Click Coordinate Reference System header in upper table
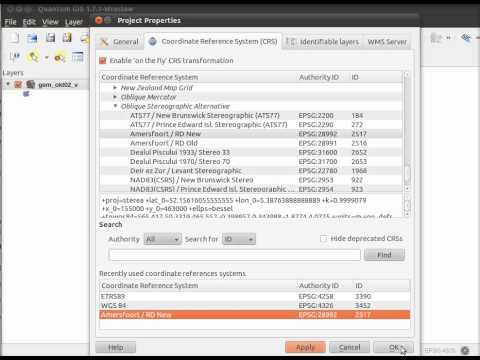 (x=150, y=77)
